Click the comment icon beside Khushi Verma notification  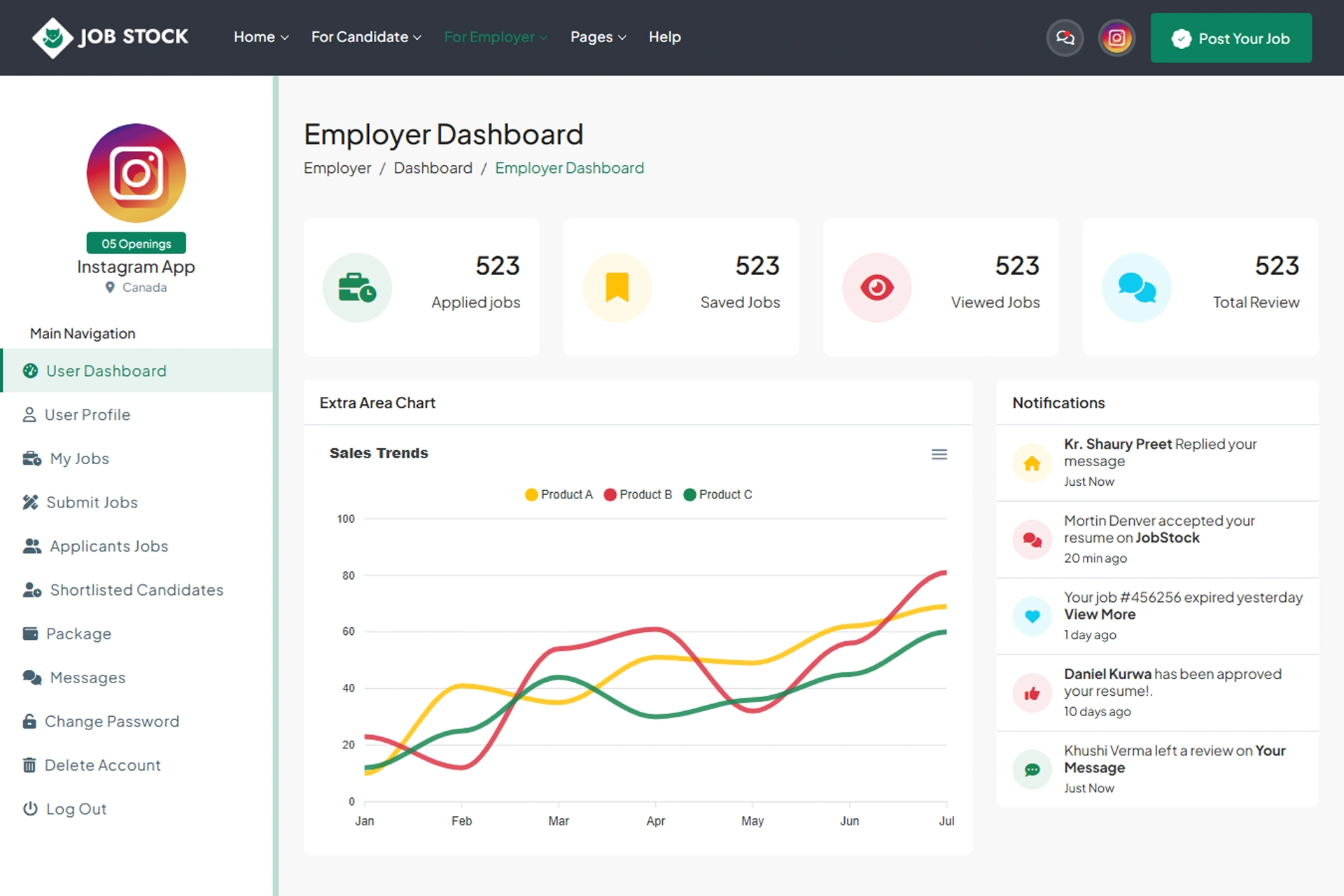1032,770
